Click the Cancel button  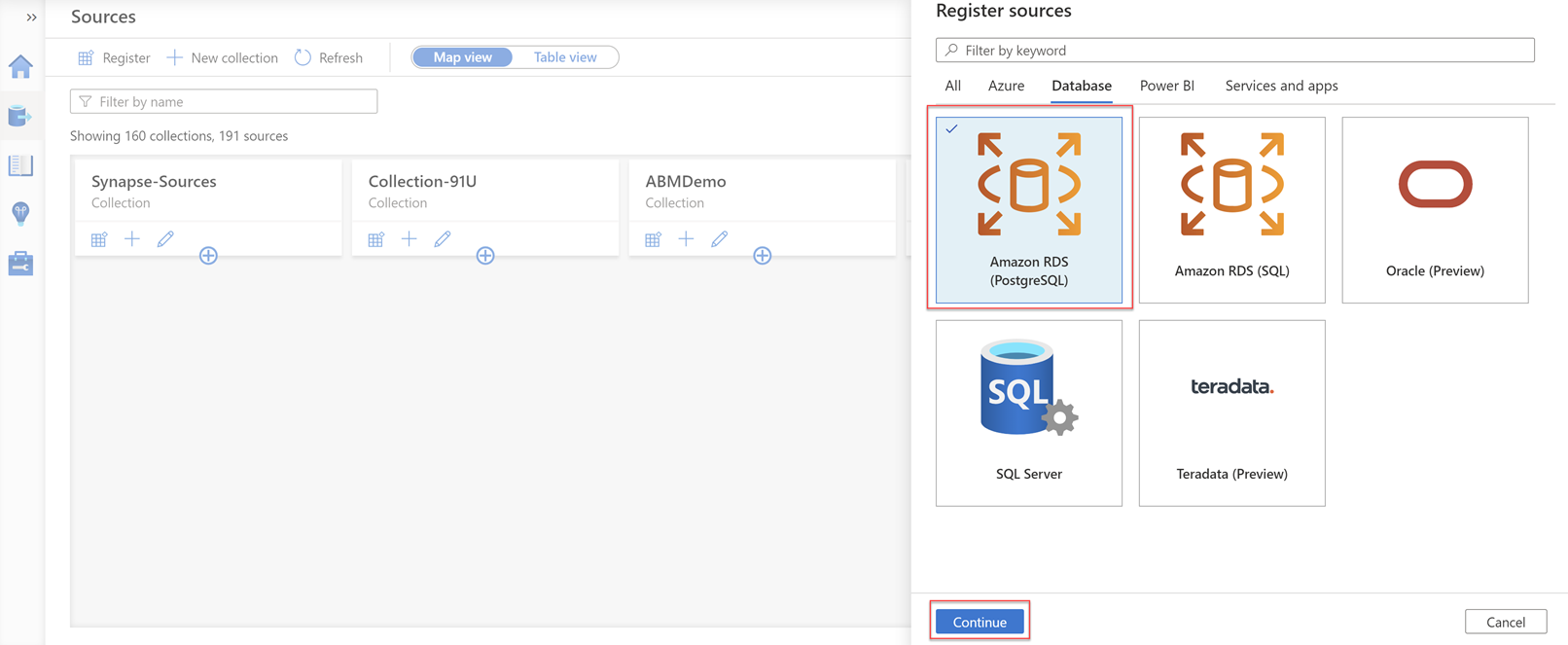pyautogui.click(x=1506, y=622)
